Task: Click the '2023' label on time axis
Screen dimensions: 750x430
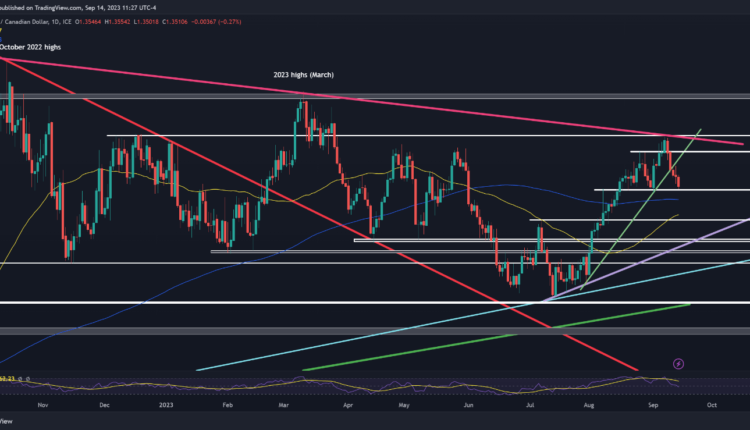Action: [x=165, y=408]
